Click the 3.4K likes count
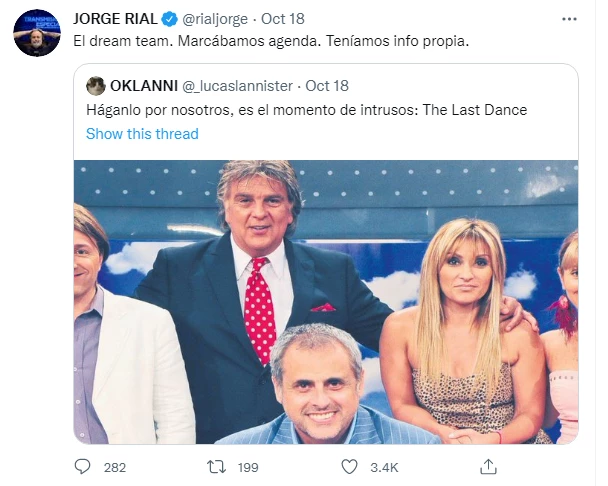Viewport: 608px width, 486px height. coord(385,467)
